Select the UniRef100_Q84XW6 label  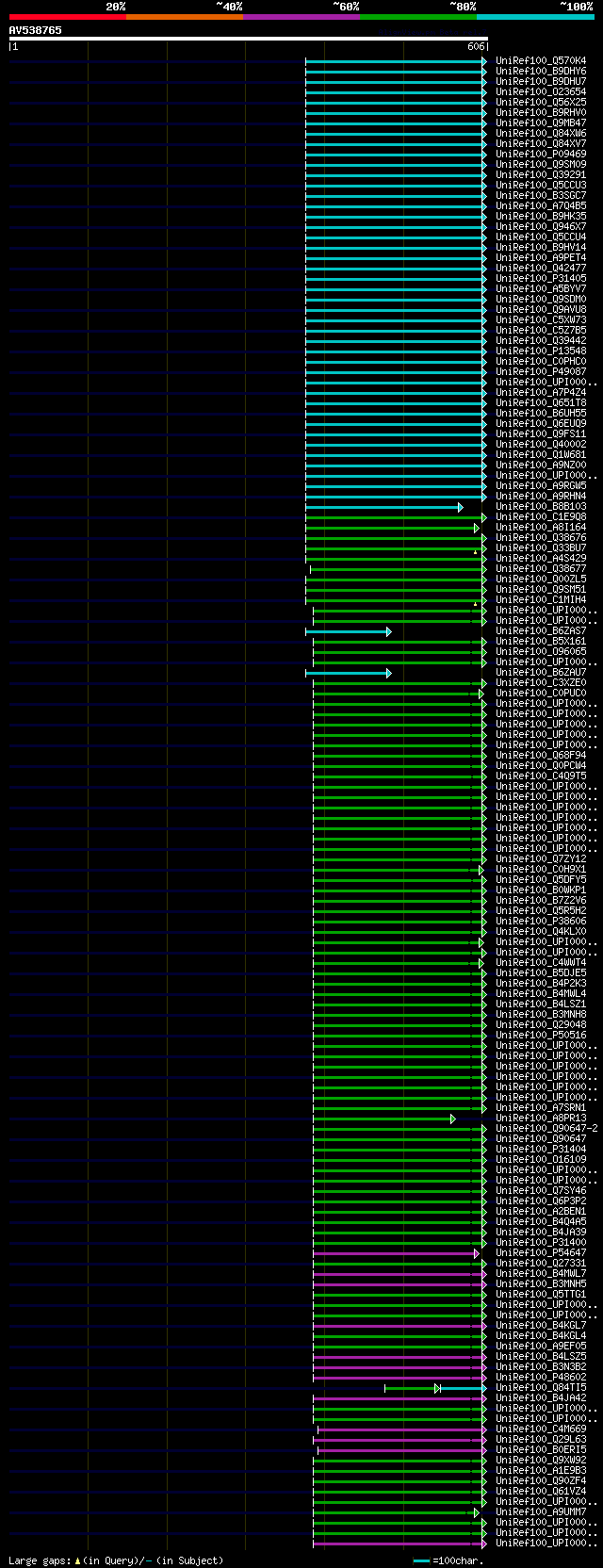[541, 134]
